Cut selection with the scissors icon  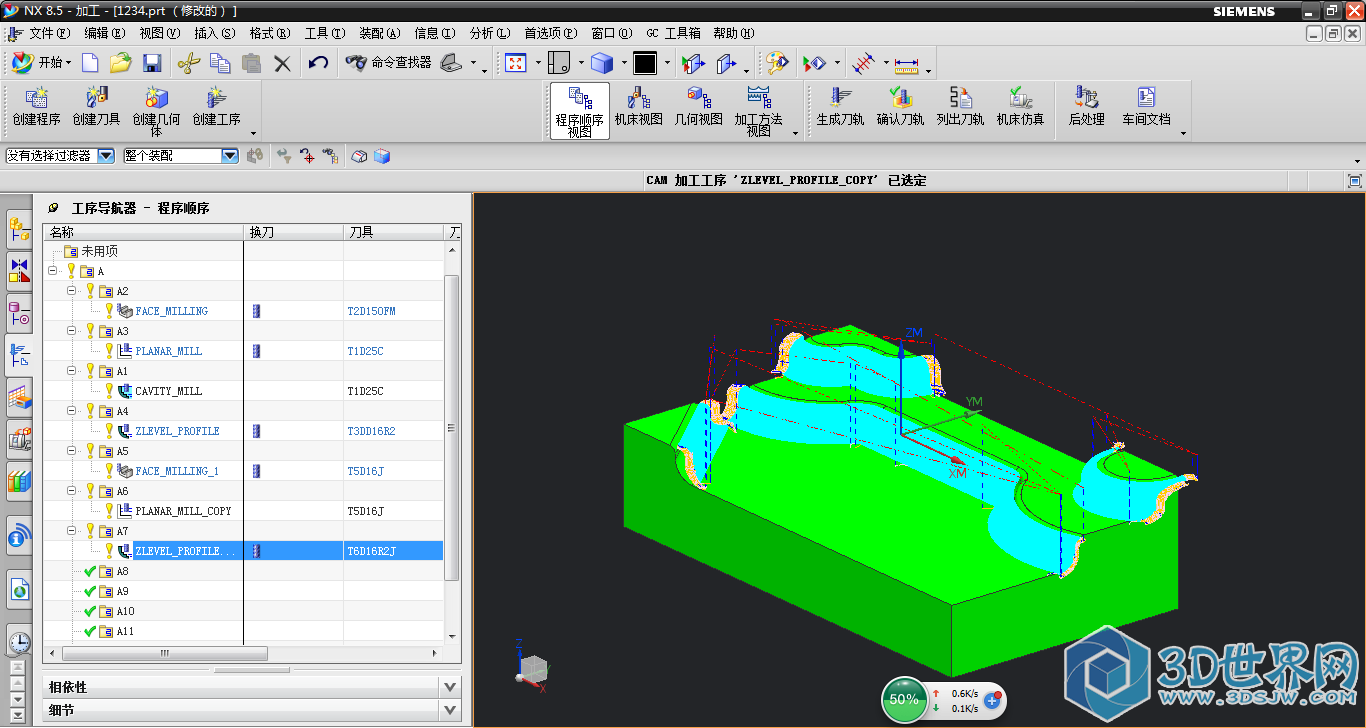(x=188, y=63)
